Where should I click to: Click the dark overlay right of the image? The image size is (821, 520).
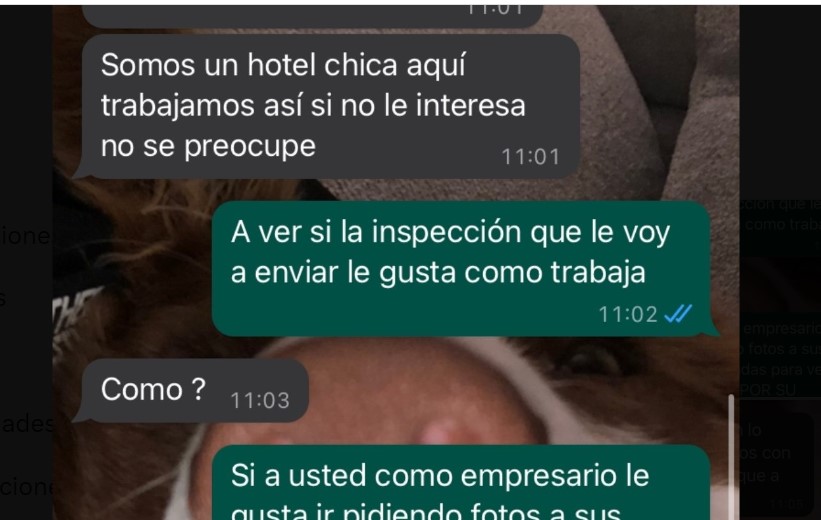[780, 105]
